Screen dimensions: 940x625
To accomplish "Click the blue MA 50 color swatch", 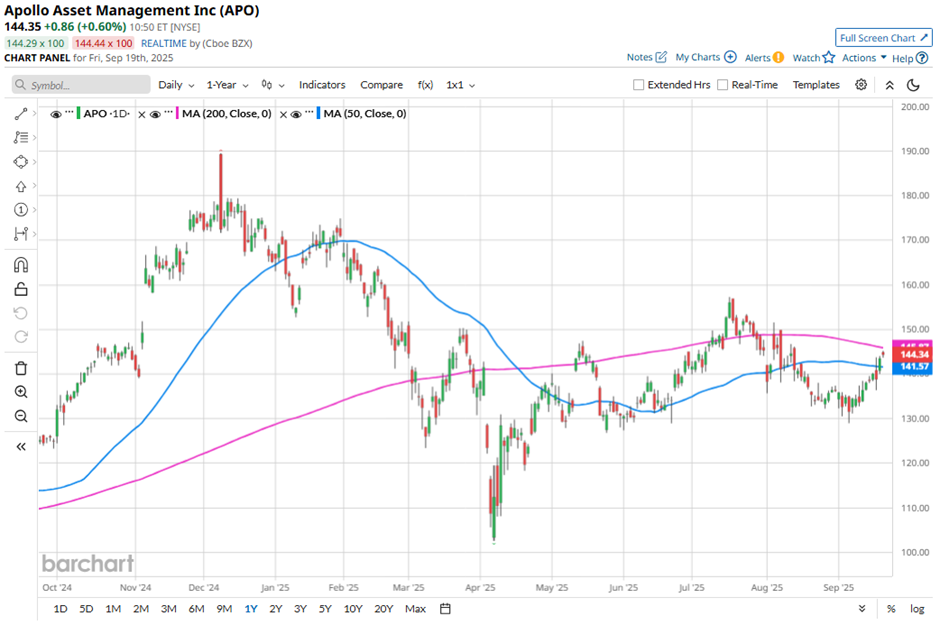I will (318, 113).
